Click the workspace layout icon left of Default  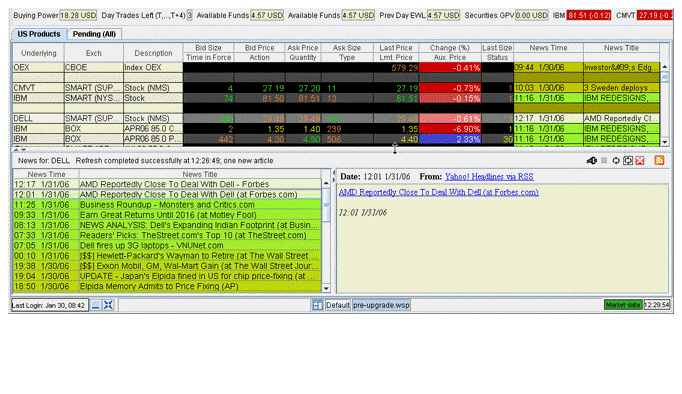pyautogui.click(x=318, y=305)
